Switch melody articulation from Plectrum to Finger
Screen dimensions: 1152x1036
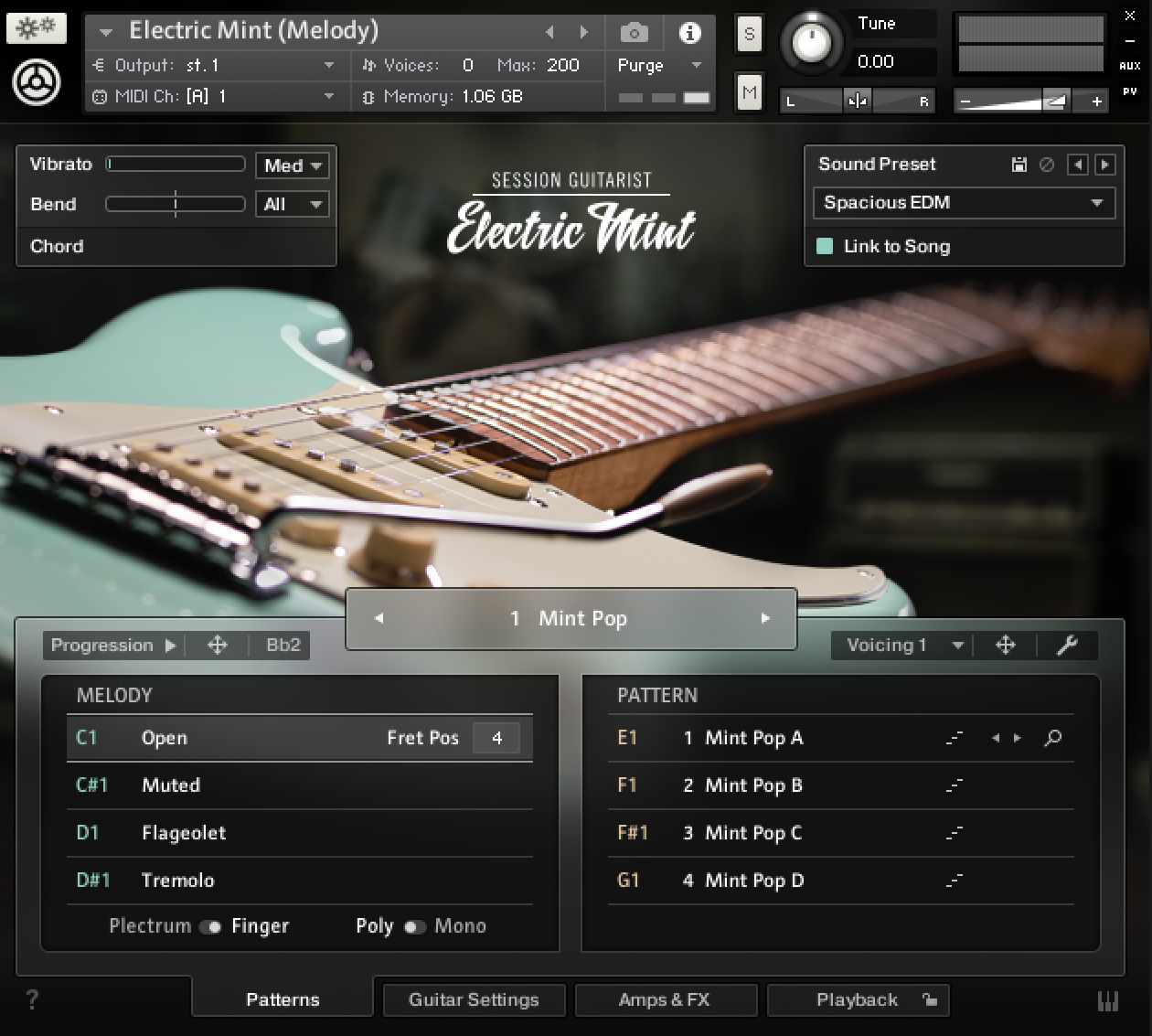pyautogui.click(x=212, y=926)
